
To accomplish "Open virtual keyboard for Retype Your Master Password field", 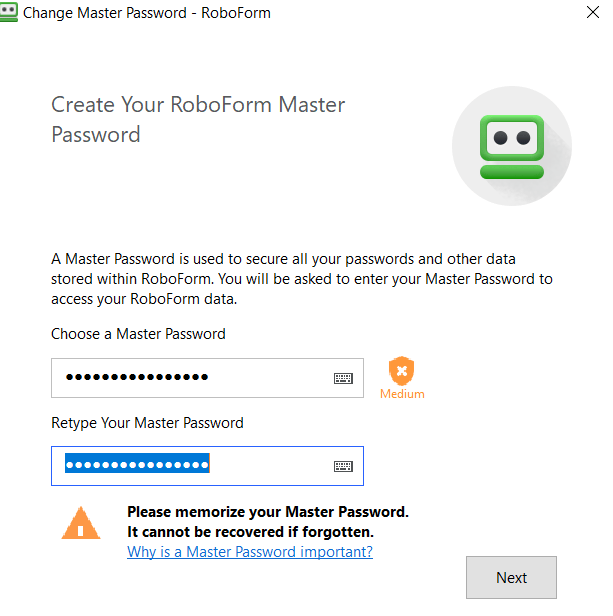I will click(x=343, y=466).
